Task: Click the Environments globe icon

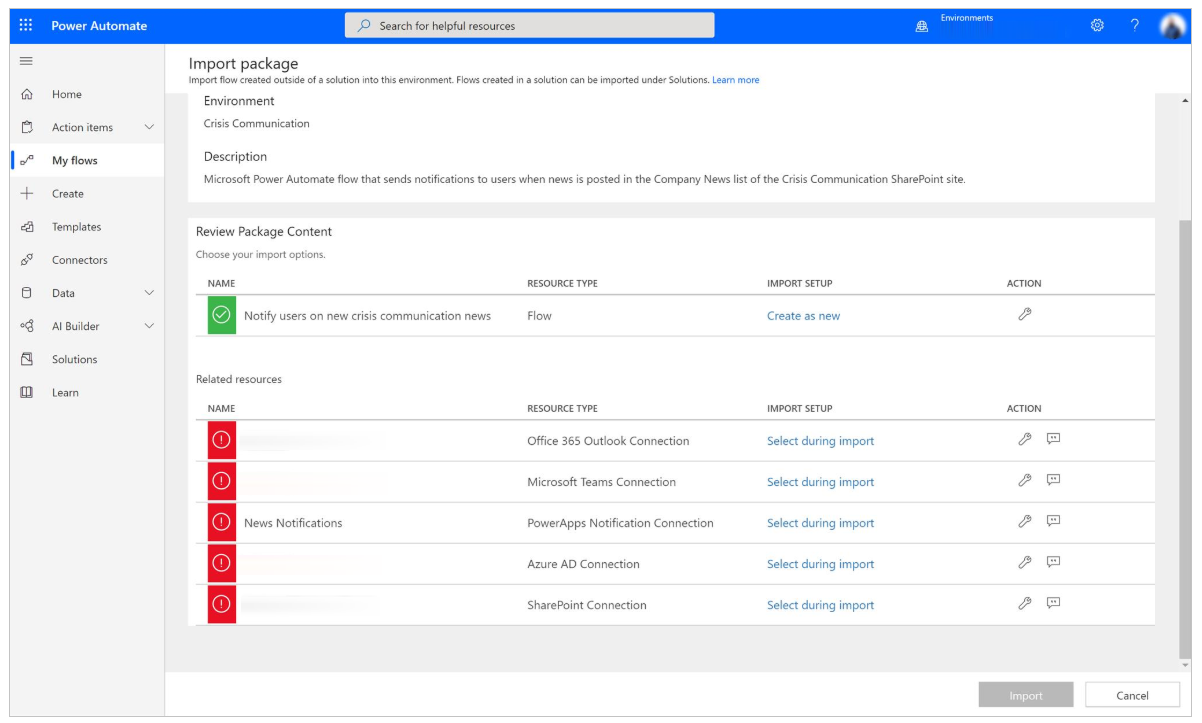Action: pos(922,27)
